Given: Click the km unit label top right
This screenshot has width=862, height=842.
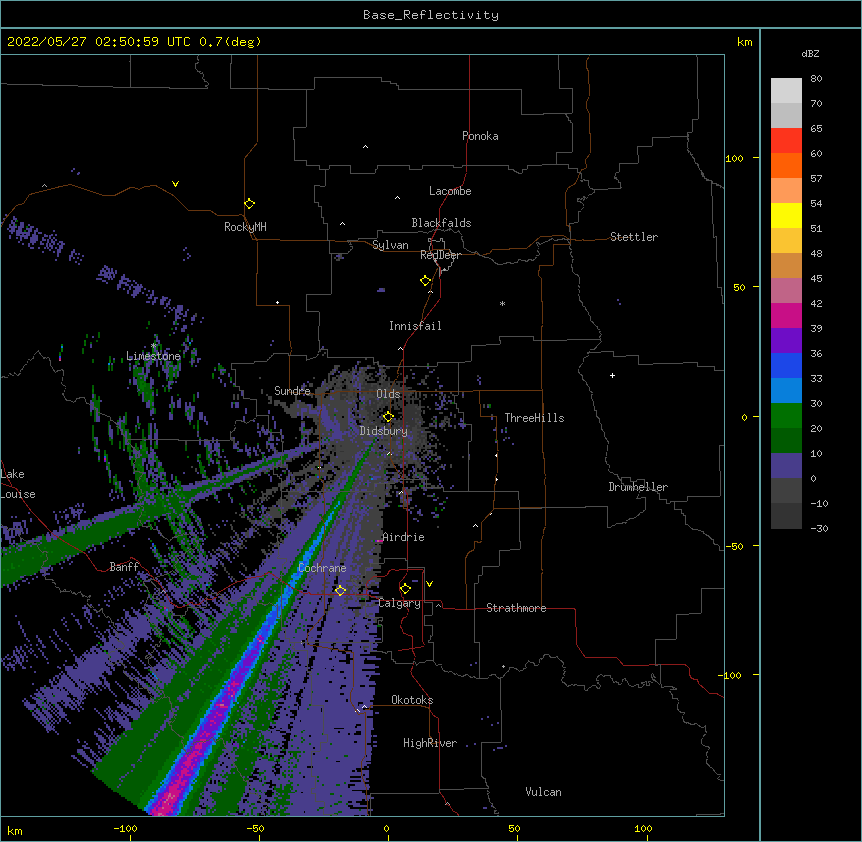Looking at the screenshot, I should tap(744, 42).
